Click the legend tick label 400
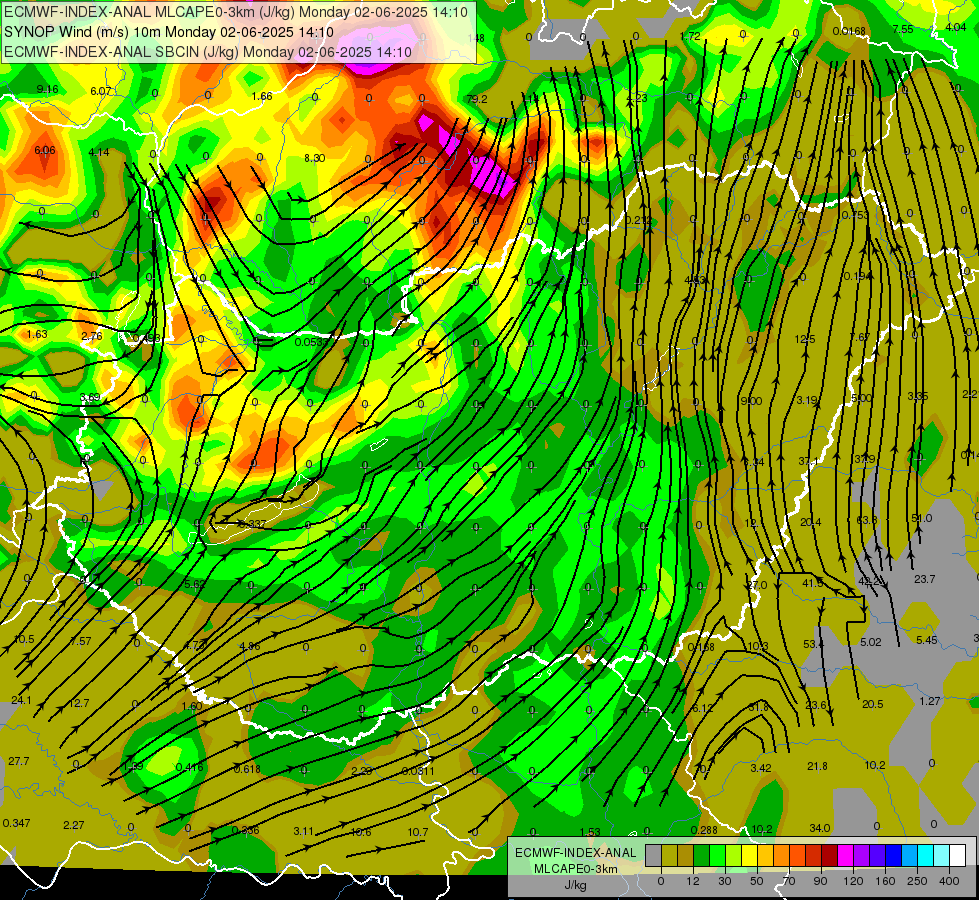The width and height of the screenshot is (979, 900). [949, 881]
